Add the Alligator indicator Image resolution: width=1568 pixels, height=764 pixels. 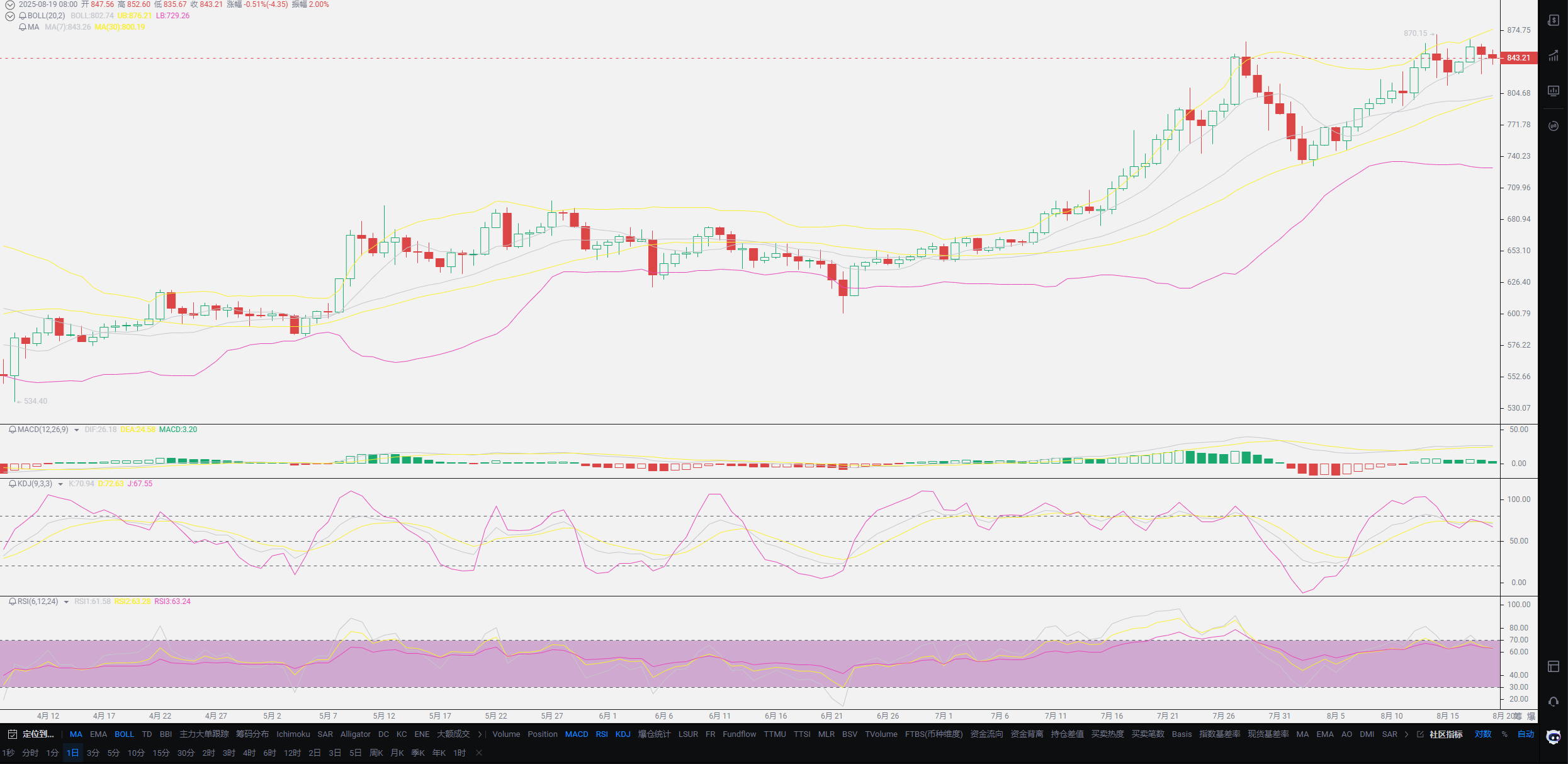tap(356, 734)
